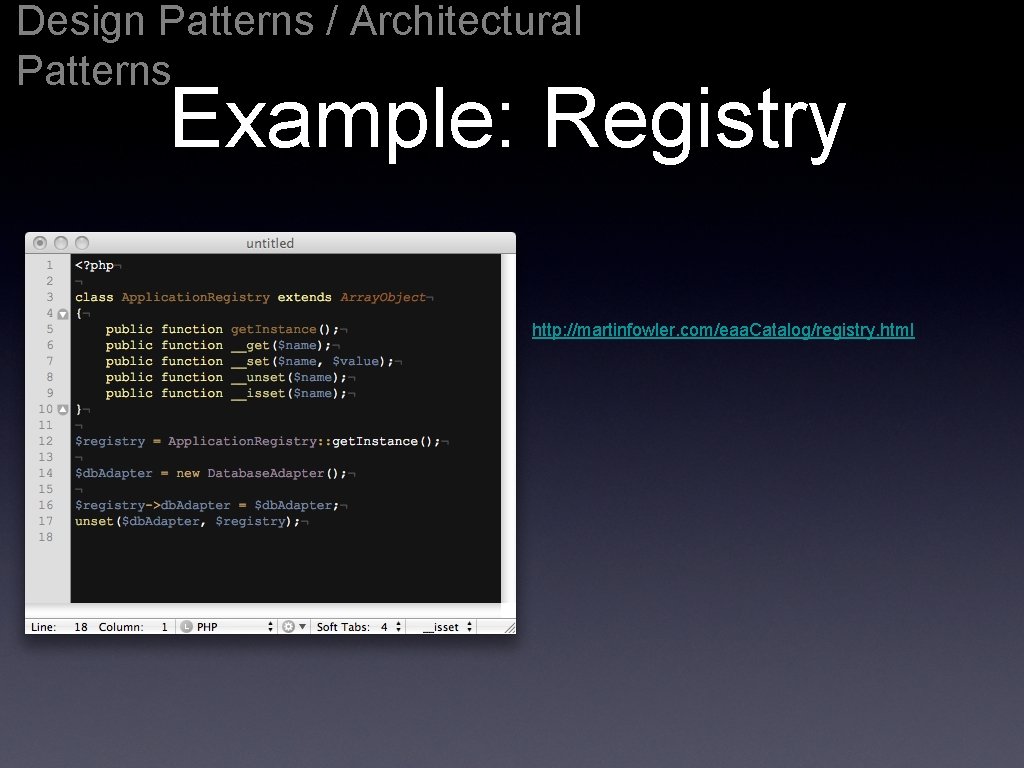
Task: Click line number 18 in gutter
Action: point(45,537)
